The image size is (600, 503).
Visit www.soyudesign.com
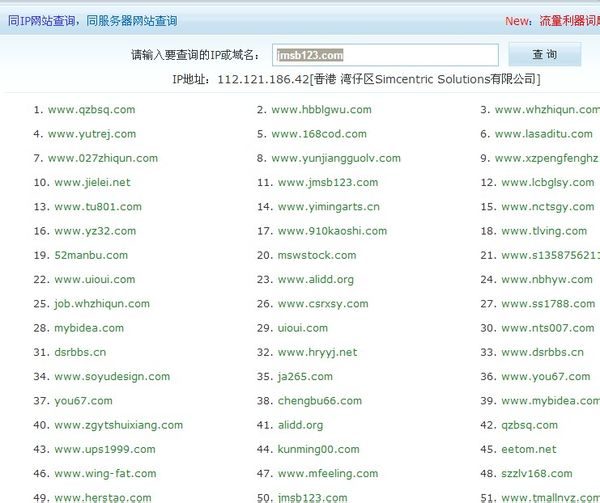click(x=112, y=377)
